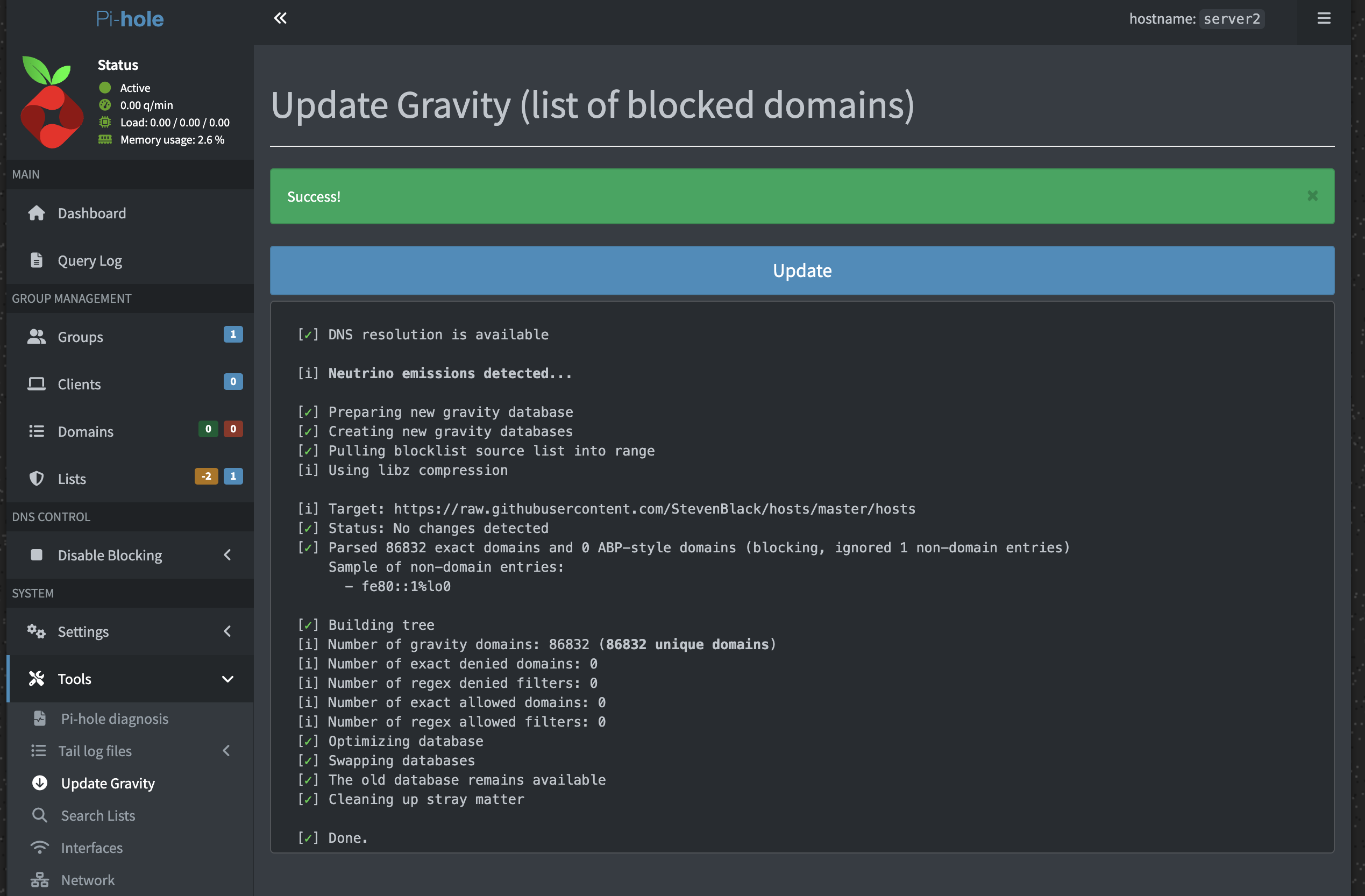The width and height of the screenshot is (1365, 896).
Task: Collapse the Tools menu chevron
Action: click(x=227, y=679)
